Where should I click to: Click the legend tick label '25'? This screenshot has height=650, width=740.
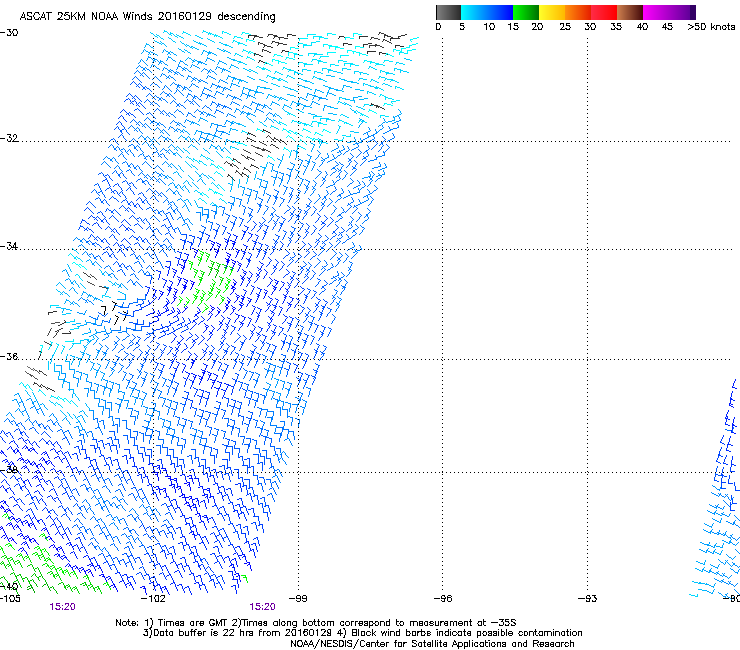tap(565, 27)
